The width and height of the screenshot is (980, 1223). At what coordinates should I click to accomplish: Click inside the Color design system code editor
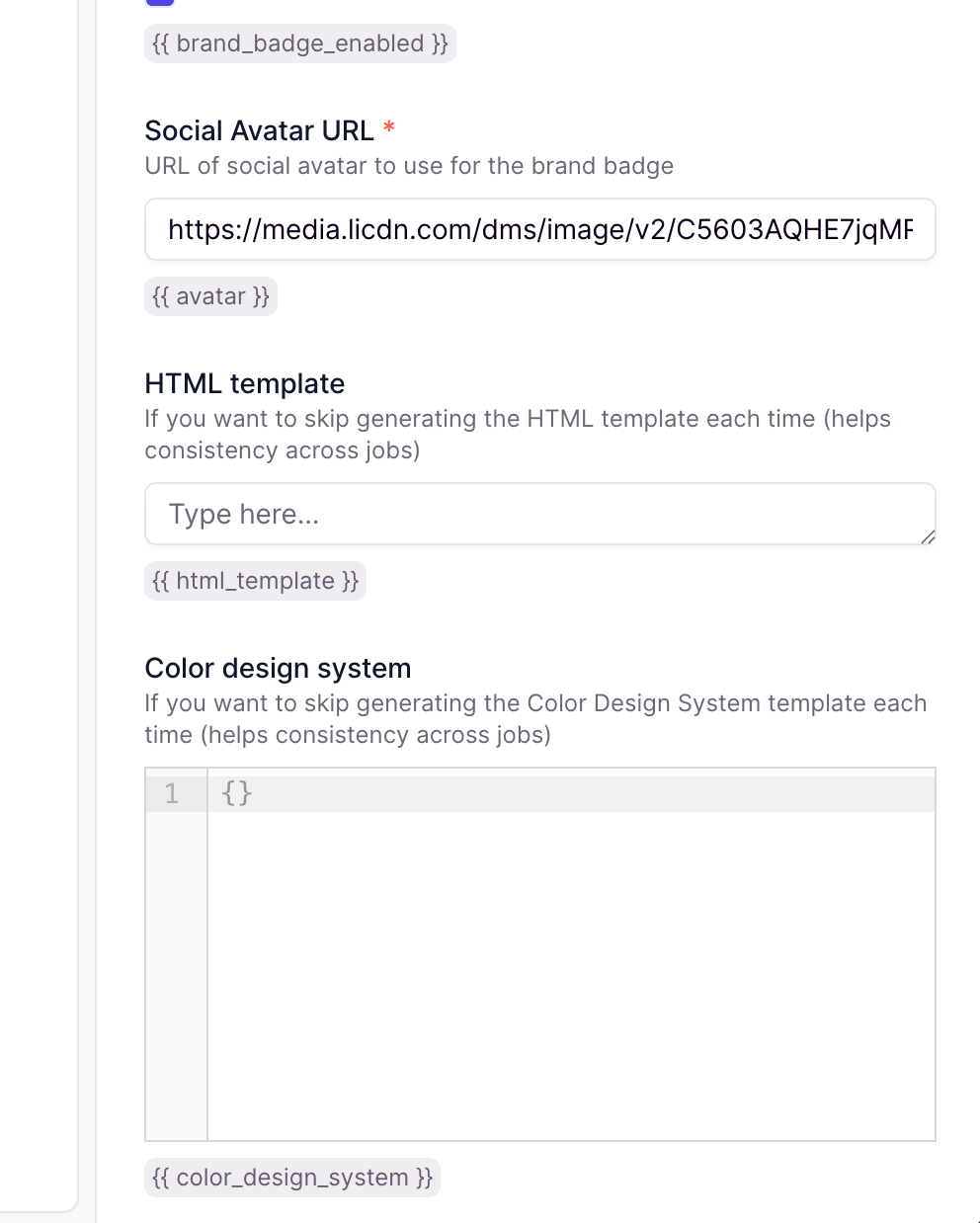(x=571, y=889)
